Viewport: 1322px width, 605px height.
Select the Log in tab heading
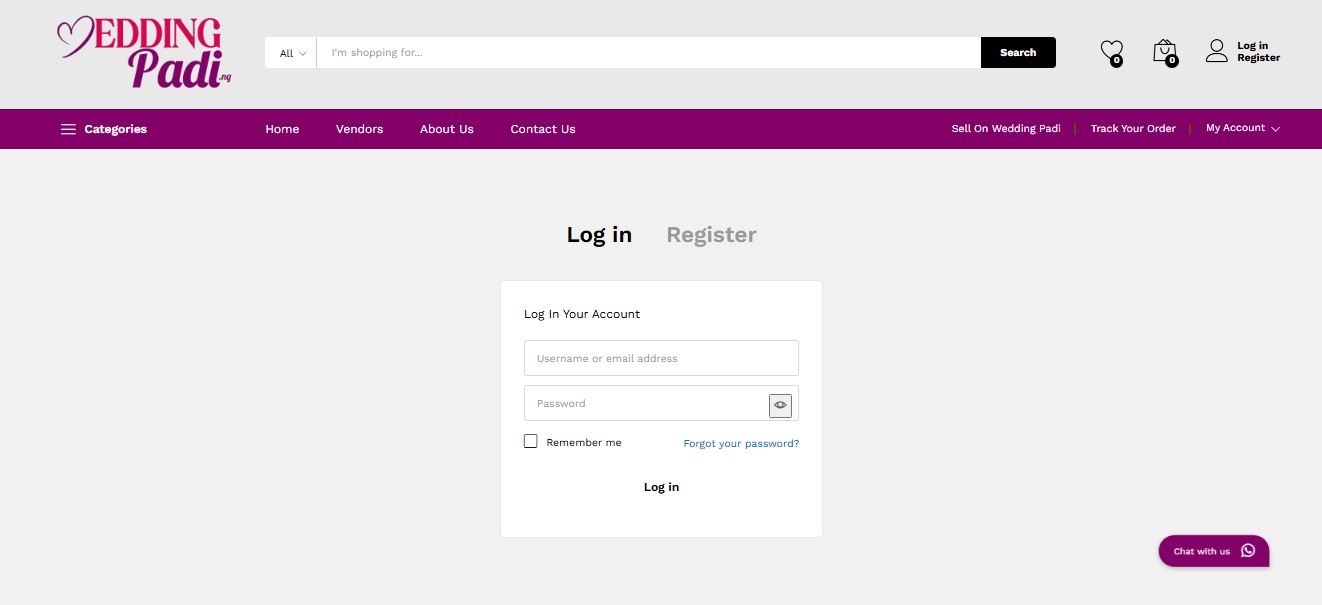pyautogui.click(x=599, y=235)
